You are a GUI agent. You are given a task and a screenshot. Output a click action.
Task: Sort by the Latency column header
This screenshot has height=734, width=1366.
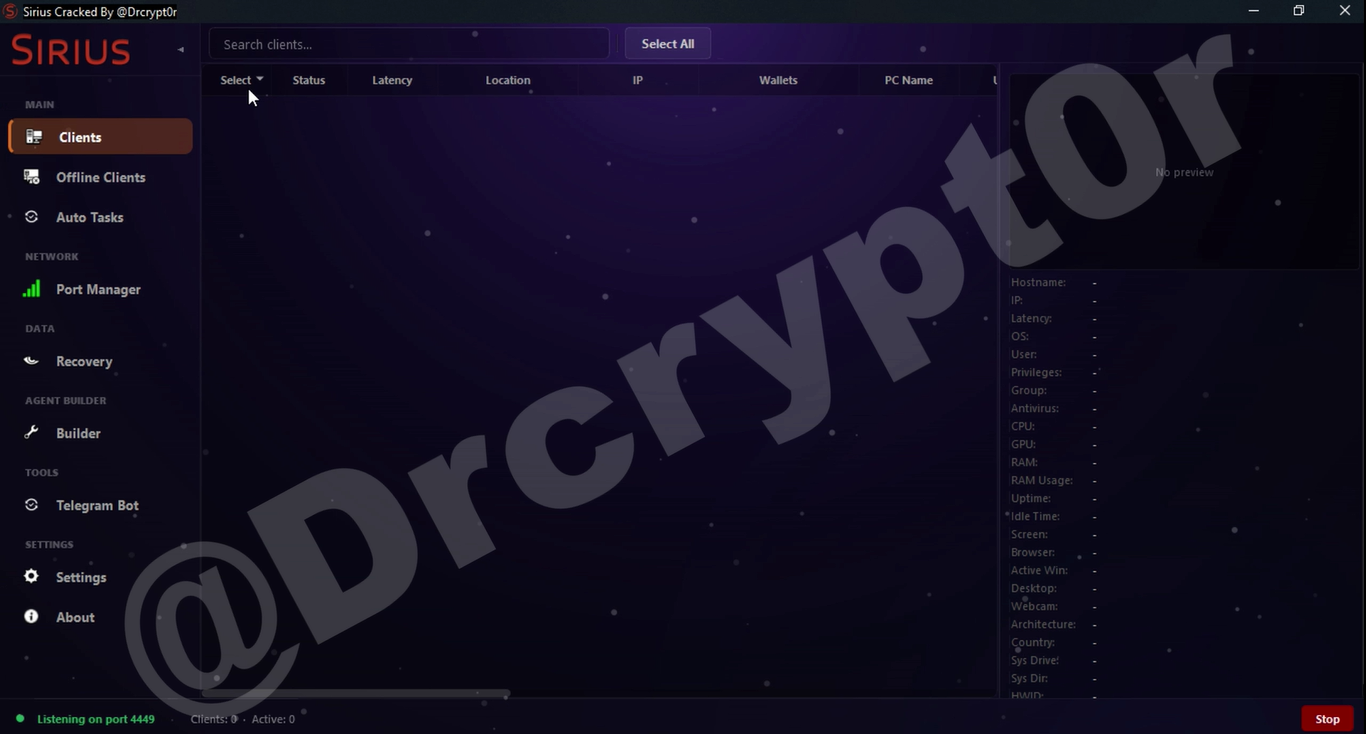tap(392, 80)
